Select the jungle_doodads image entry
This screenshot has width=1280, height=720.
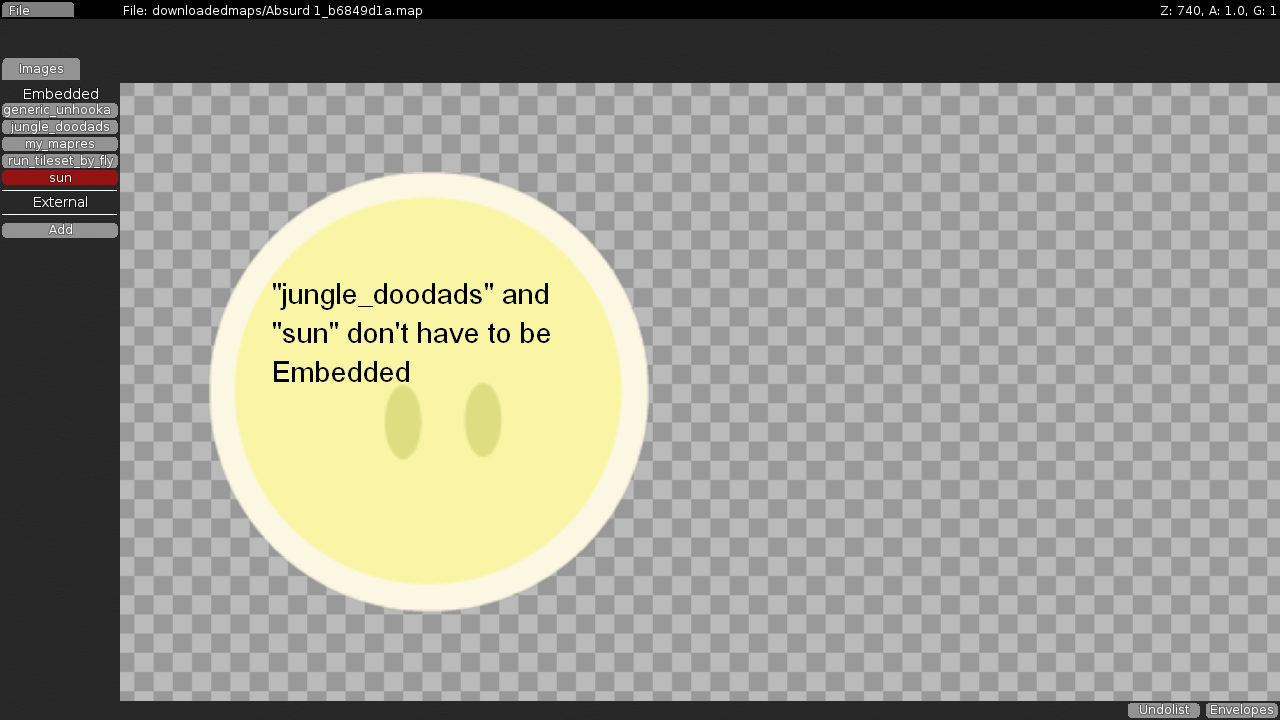(60, 127)
